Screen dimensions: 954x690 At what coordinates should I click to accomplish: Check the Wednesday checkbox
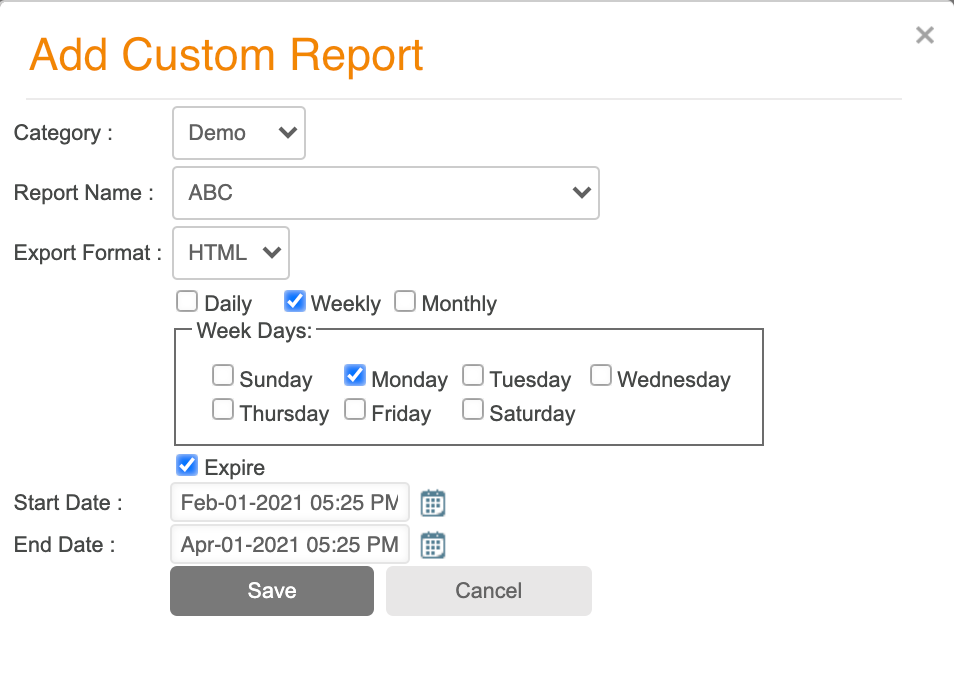tap(600, 374)
